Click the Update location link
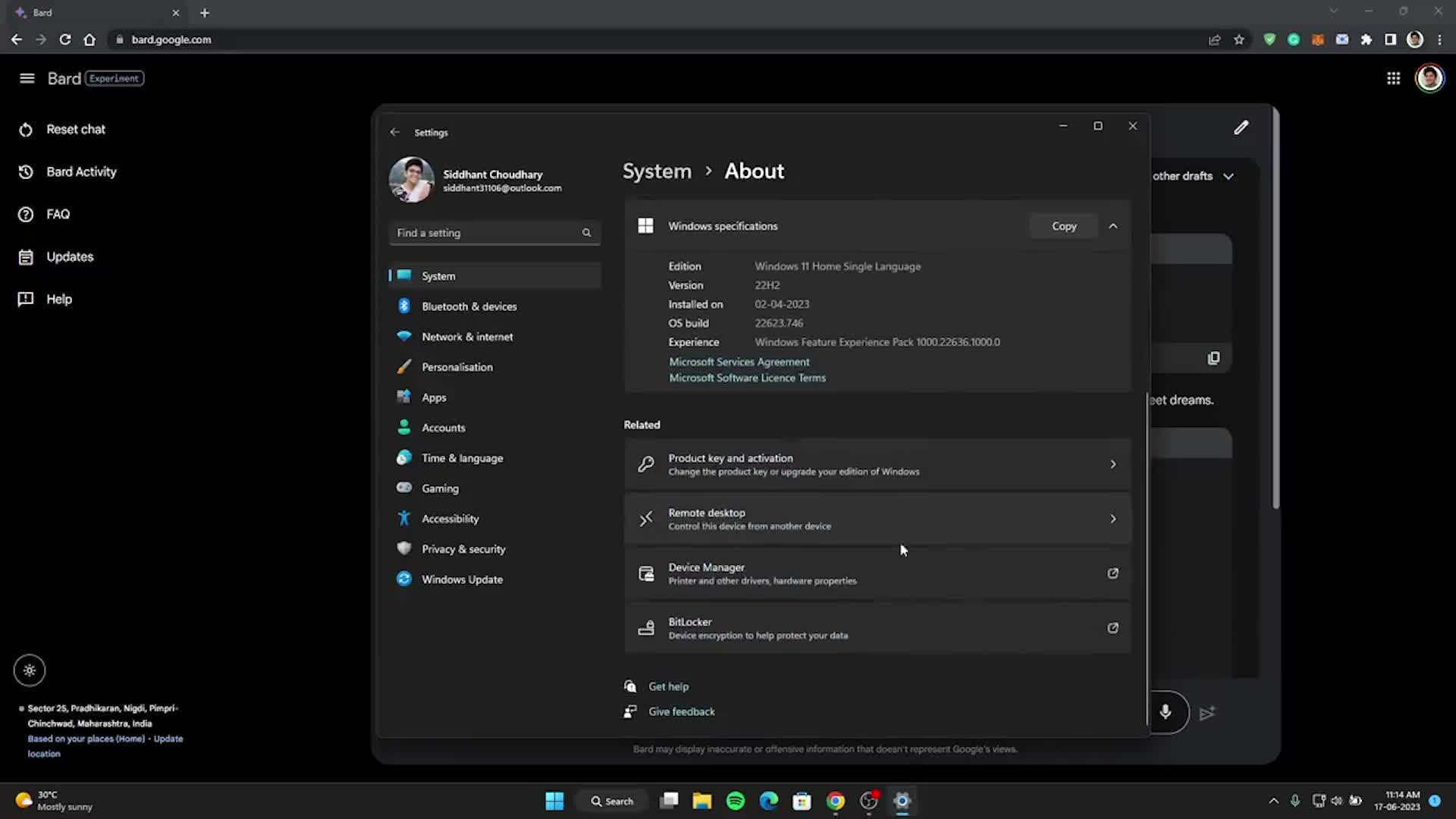This screenshot has height=819, width=1456. (168, 739)
